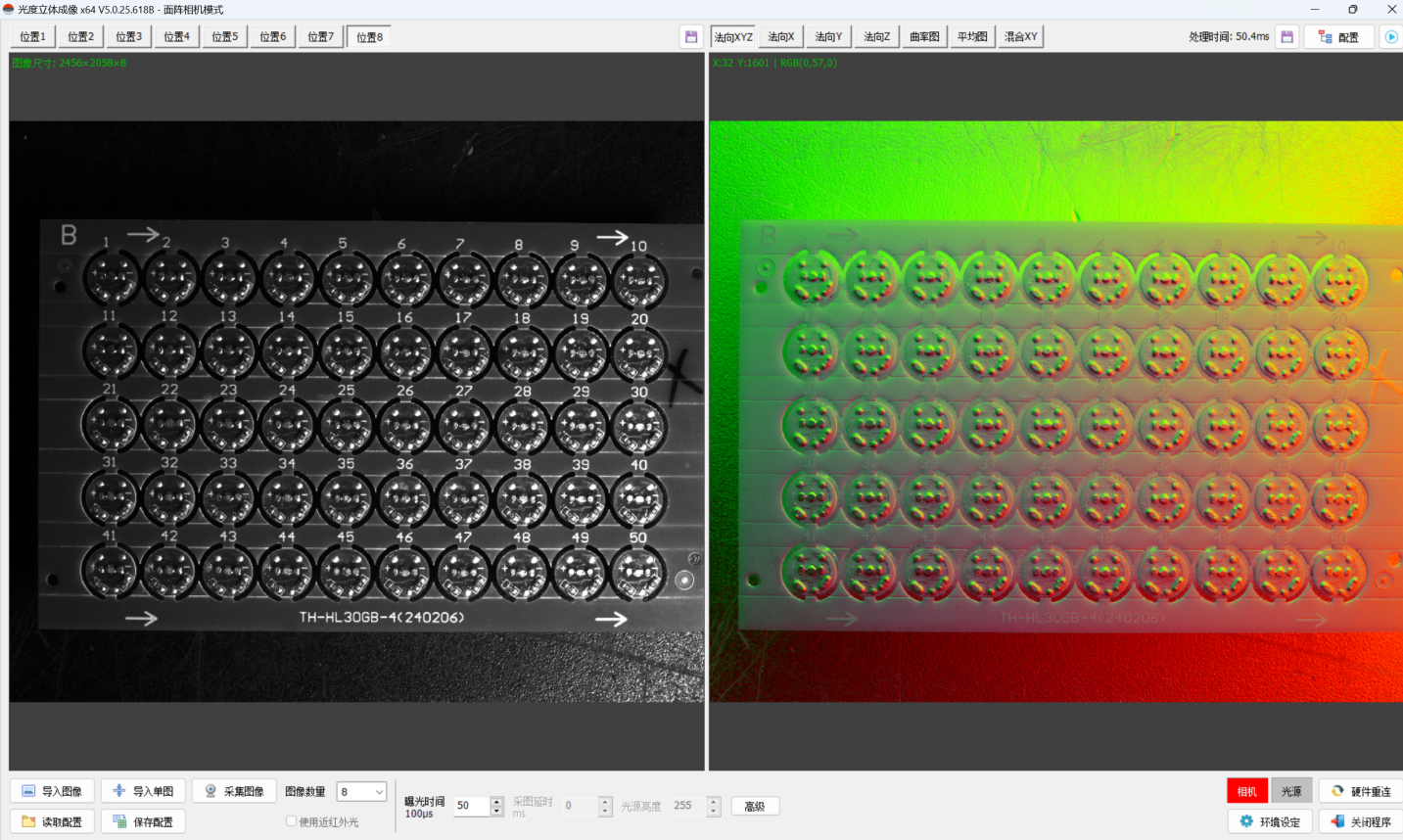Click 硬件重连 hardware reconnect button

click(x=1361, y=791)
